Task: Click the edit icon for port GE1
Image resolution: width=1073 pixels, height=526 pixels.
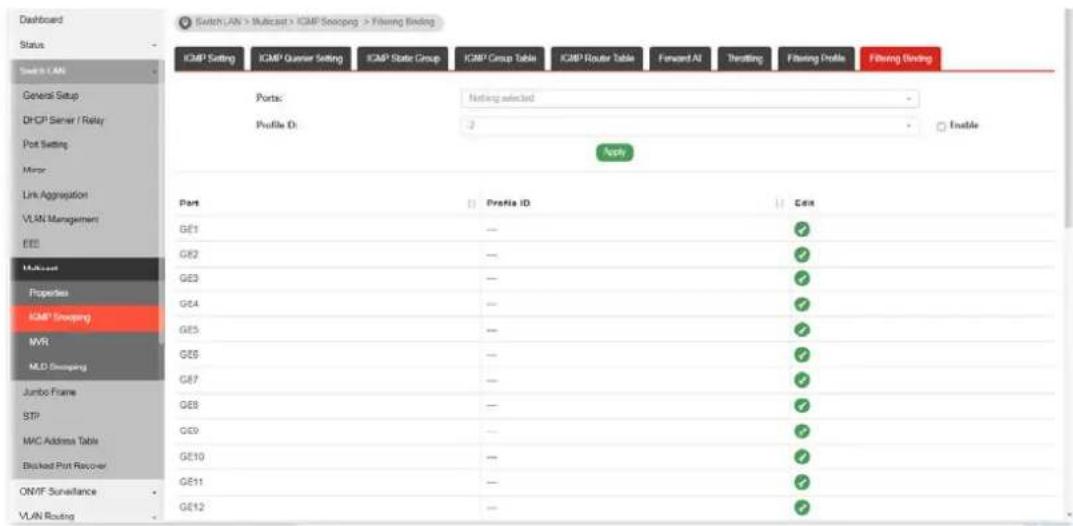Action: (x=801, y=230)
